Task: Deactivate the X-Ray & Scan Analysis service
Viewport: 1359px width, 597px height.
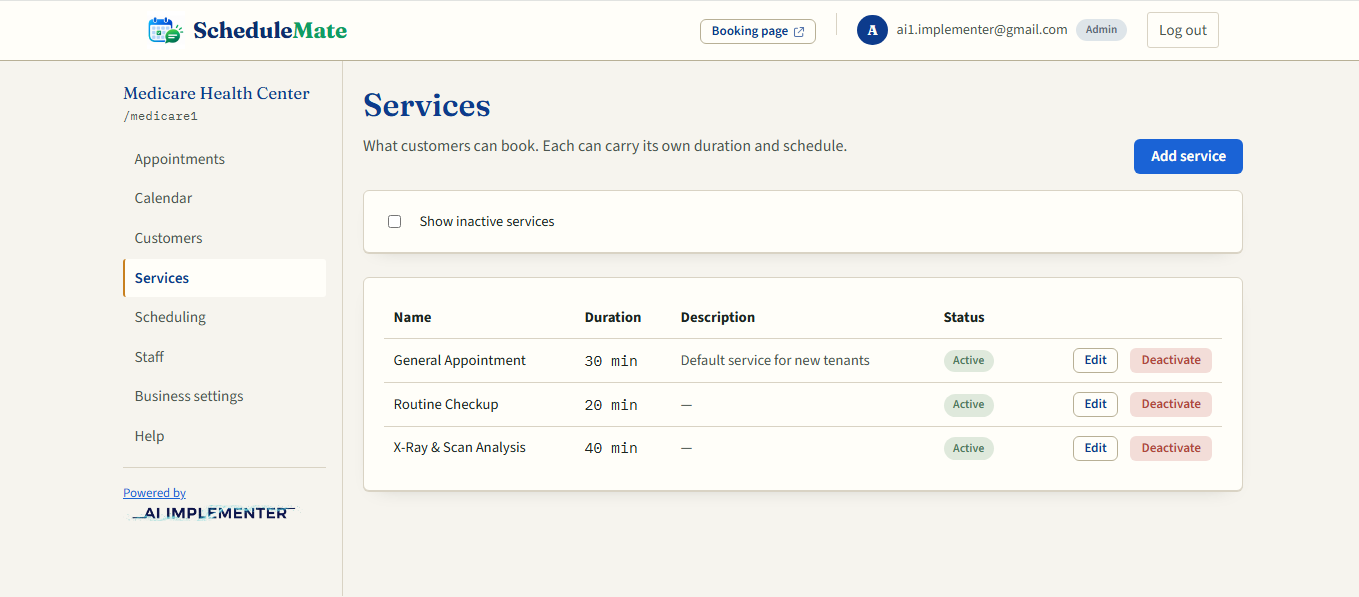Action: click(1171, 448)
